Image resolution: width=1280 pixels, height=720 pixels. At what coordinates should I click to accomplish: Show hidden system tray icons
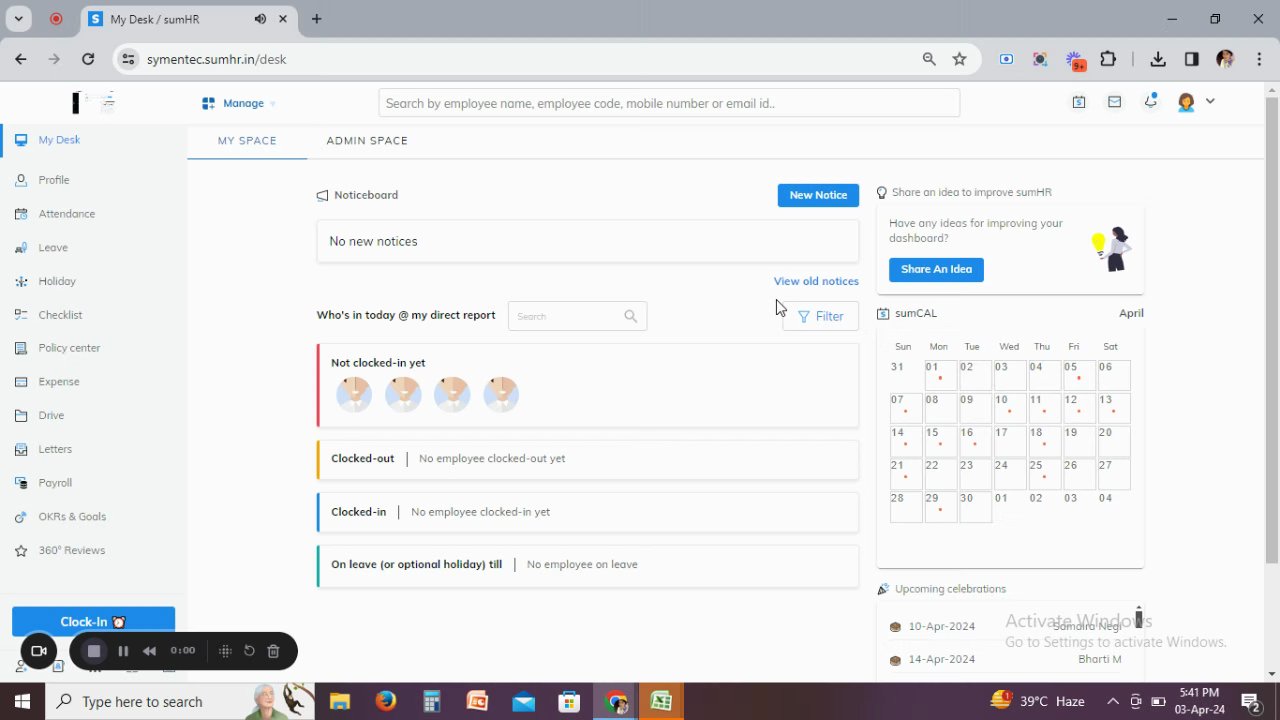[1113, 701]
